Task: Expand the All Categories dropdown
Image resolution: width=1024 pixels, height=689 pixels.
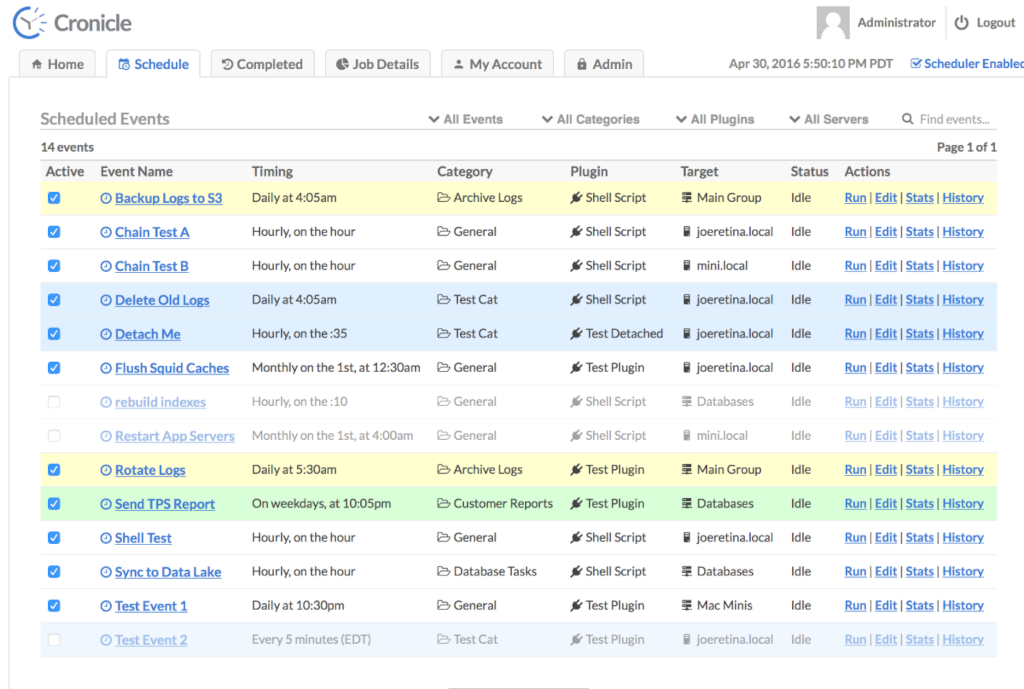Action: coord(590,119)
